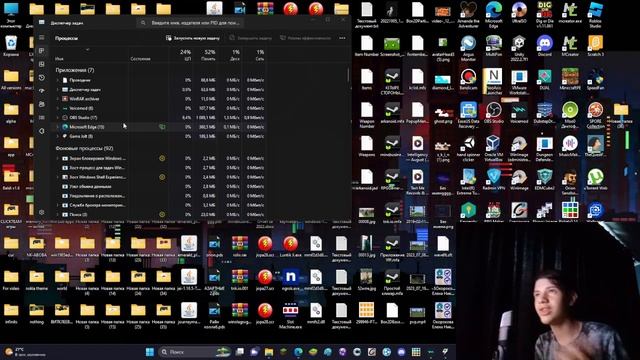The width and height of the screenshot is (640, 360).
Task: Expand the Диспетчер задач process row
Action: [57, 89]
